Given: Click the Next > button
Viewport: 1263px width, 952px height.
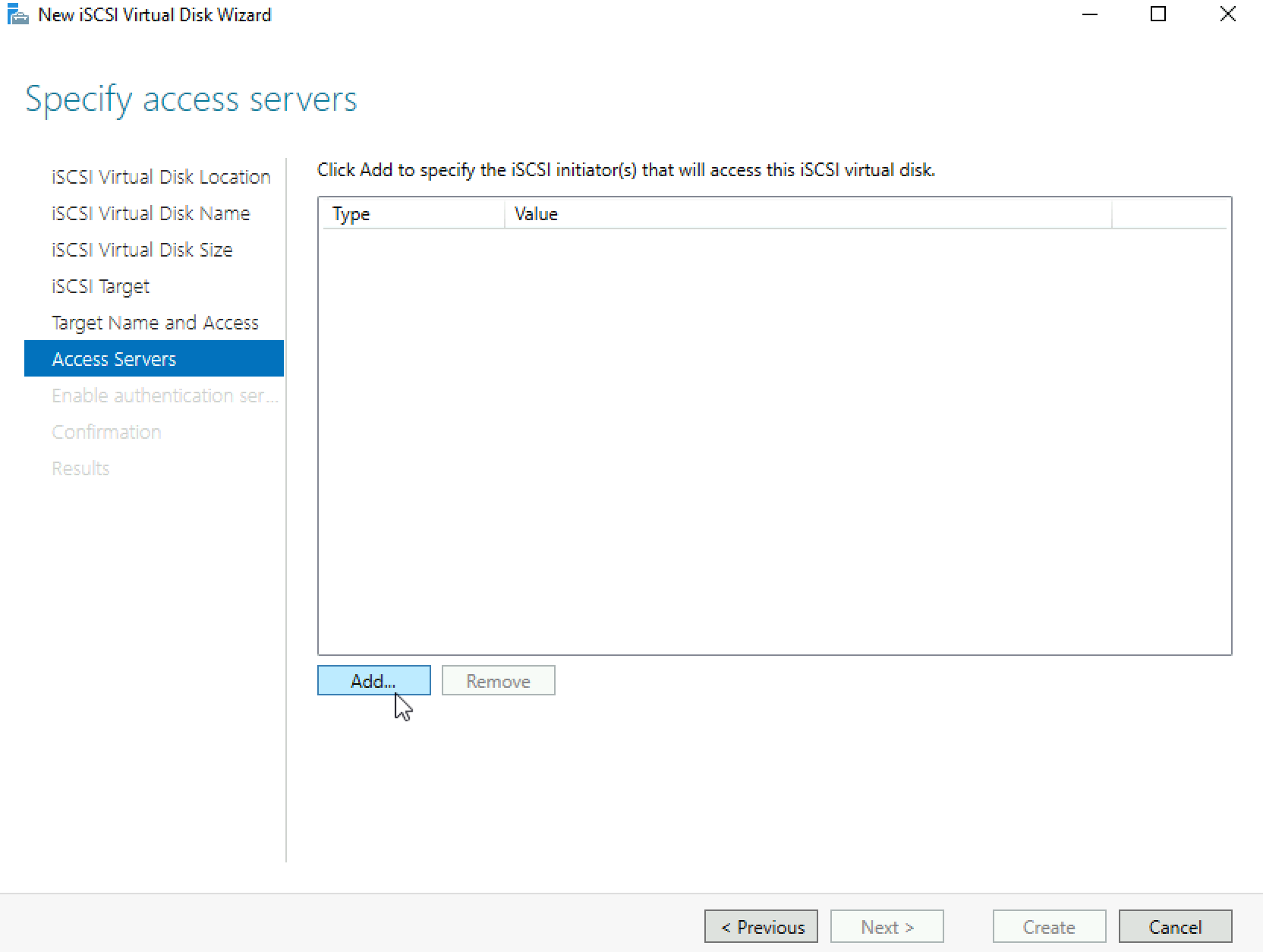Looking at the screenshot, I should pos(887,926).
